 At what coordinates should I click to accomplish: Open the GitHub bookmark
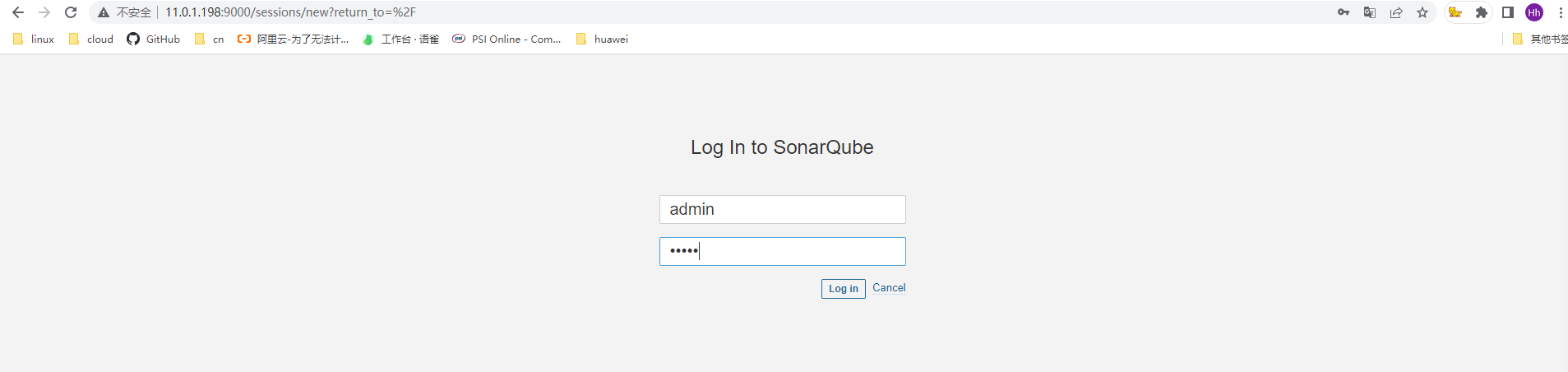point(153,39)
